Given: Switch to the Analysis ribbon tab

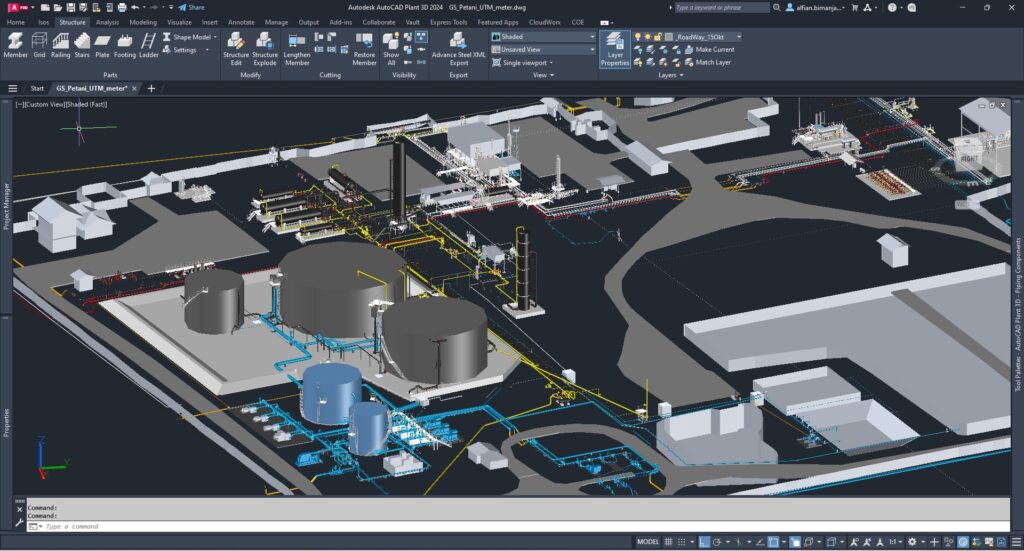Looking at the screenshot, I should click(x=107, y=22).
